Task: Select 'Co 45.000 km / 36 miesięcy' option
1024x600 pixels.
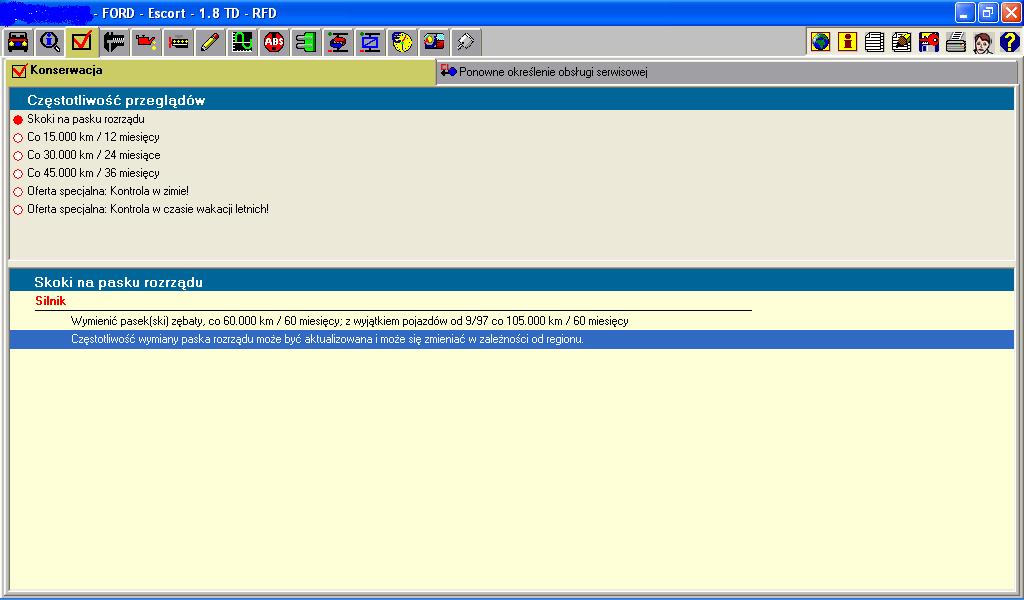Action: pyautogui.click(x=18, y=174)
